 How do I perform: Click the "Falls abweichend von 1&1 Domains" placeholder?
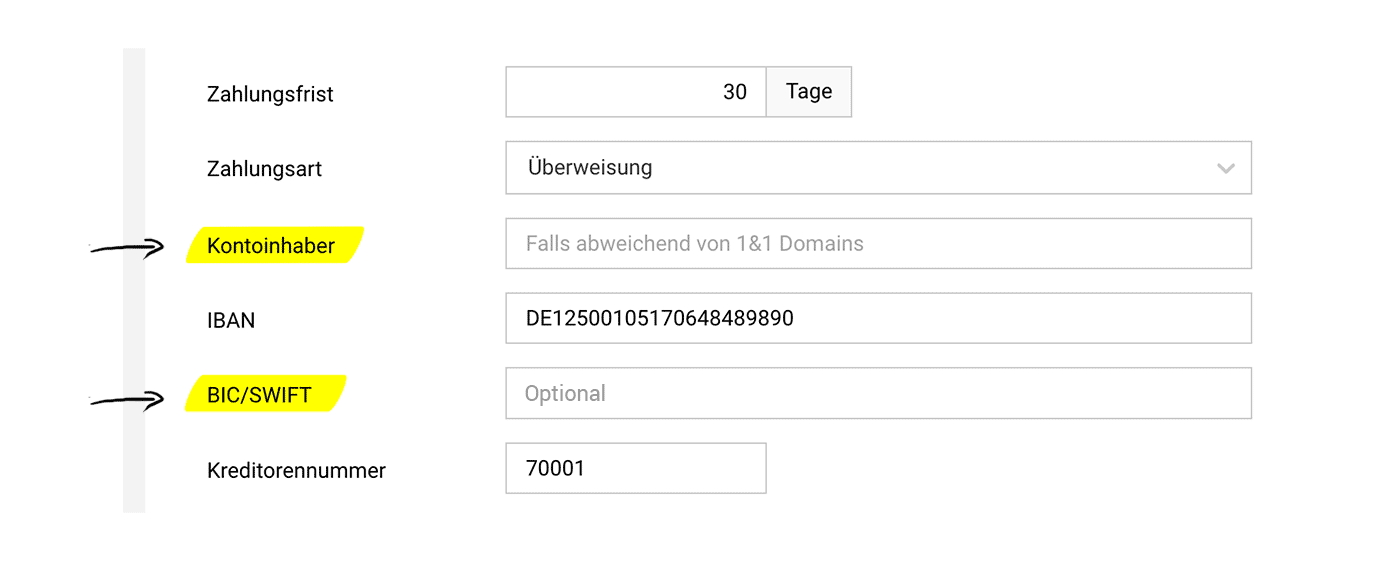tap(694, 243)
